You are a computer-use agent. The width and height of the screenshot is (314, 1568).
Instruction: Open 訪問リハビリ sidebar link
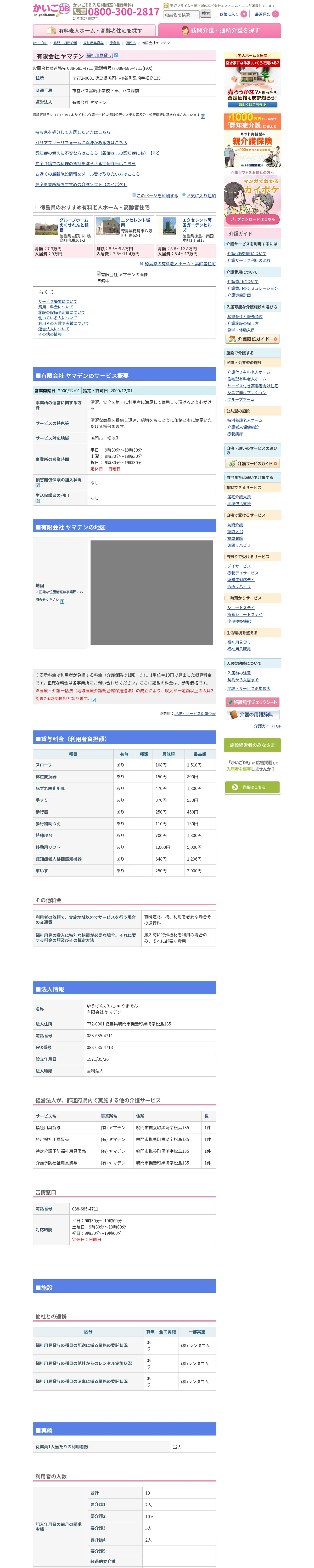(239, 545)
